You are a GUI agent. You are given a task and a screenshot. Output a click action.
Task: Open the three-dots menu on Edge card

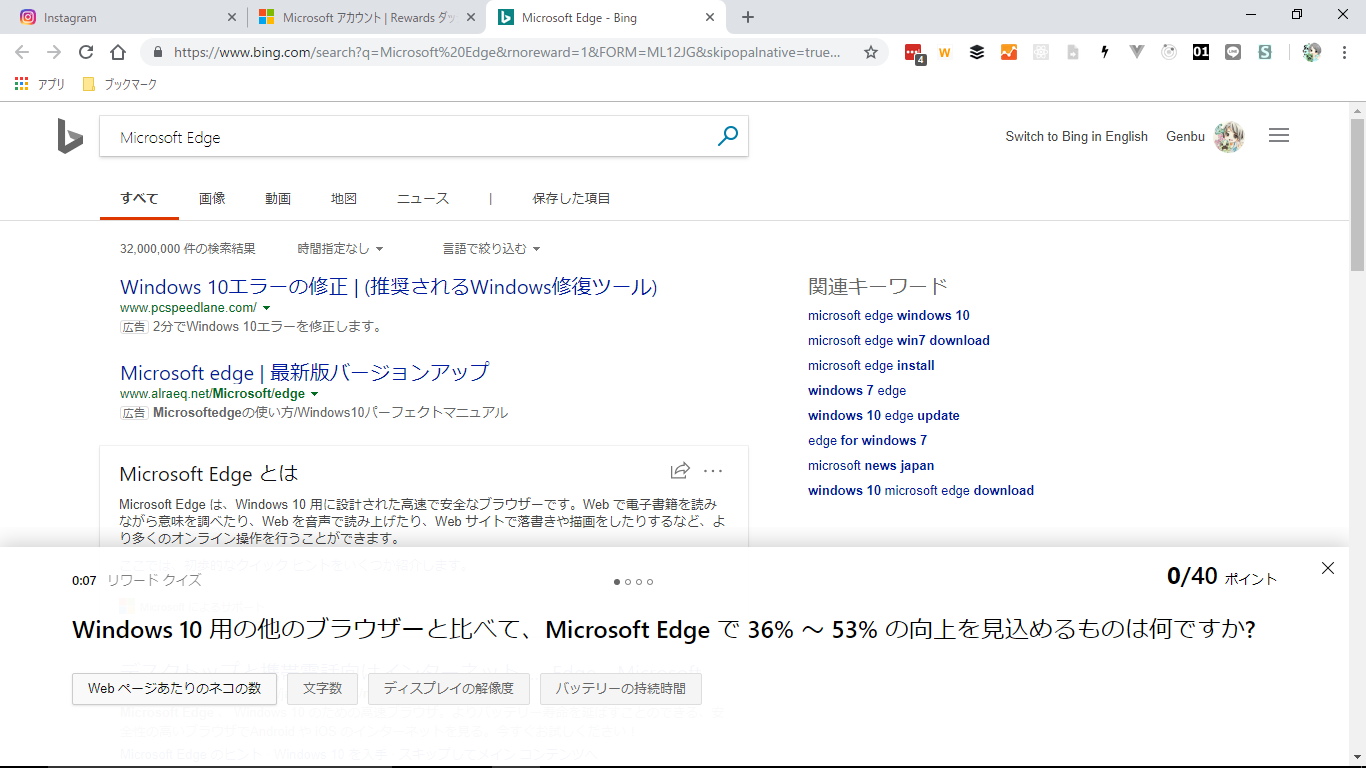(713, 471)
